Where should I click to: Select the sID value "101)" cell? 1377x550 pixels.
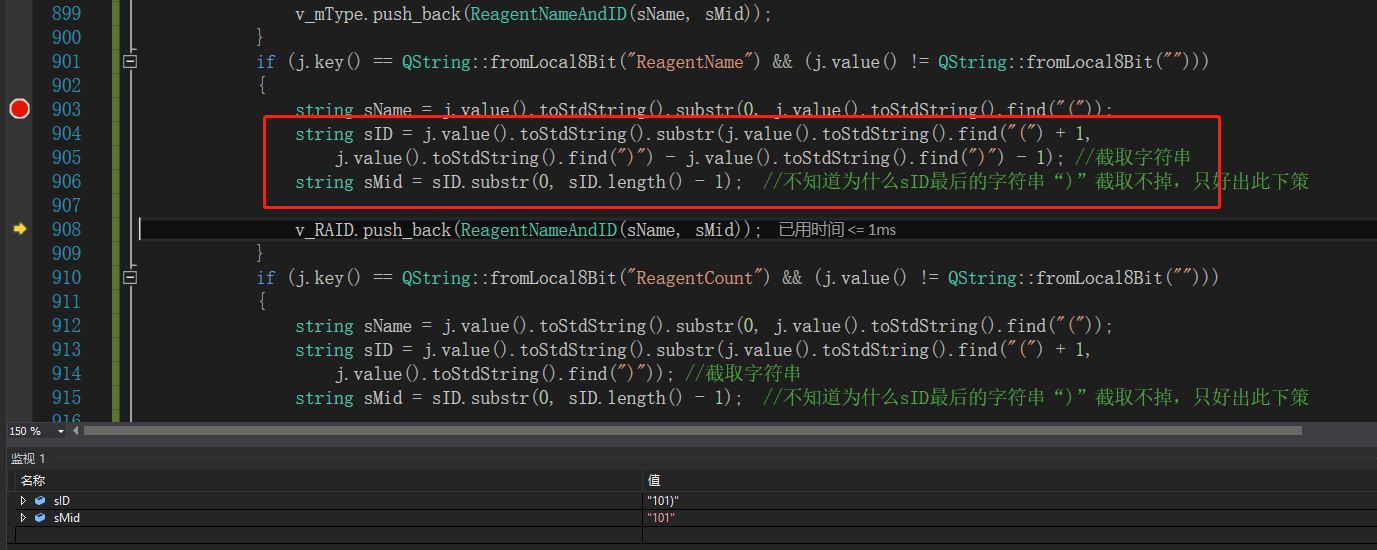click(664, 500)
